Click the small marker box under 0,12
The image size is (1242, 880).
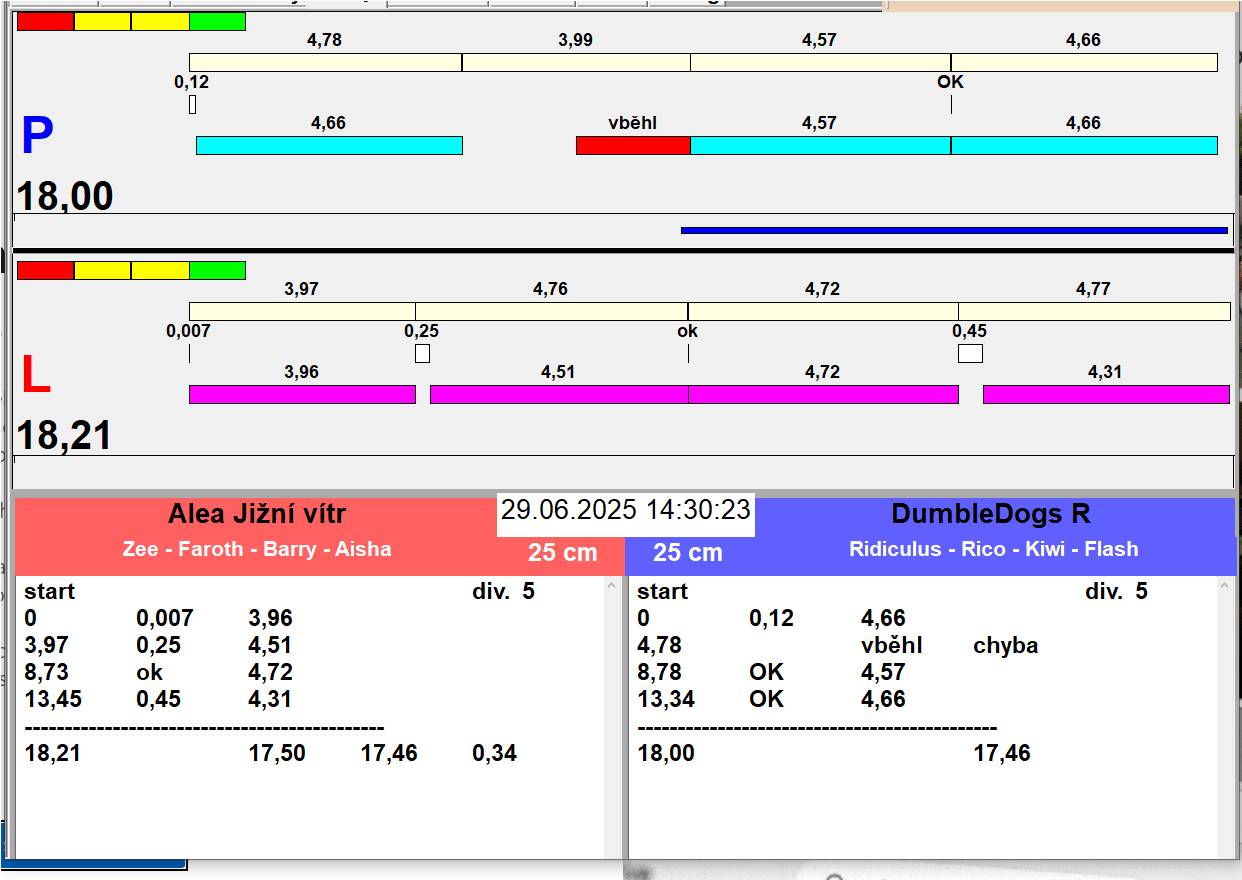[192, 104]
